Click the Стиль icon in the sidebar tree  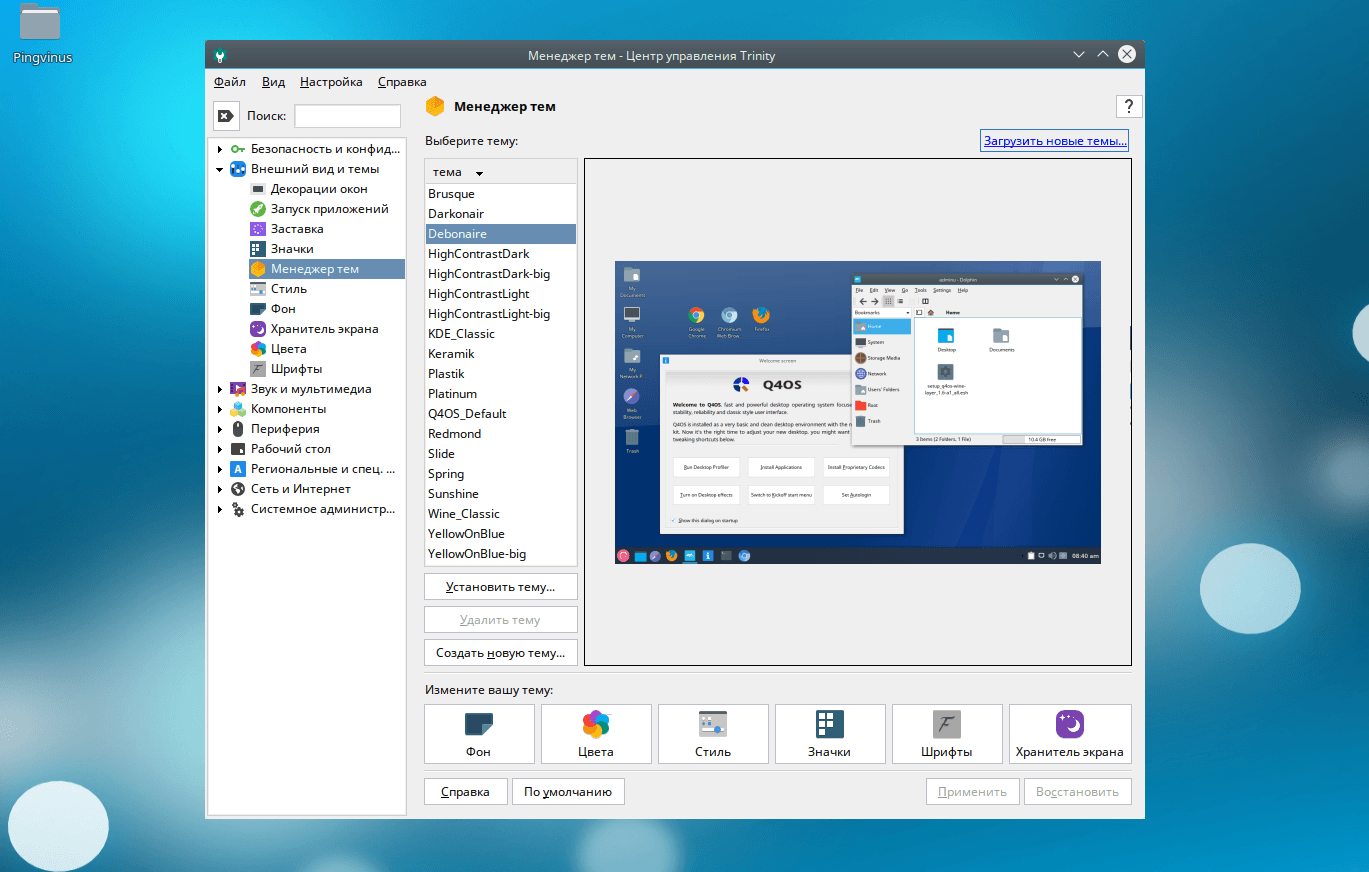pos(258,289)
